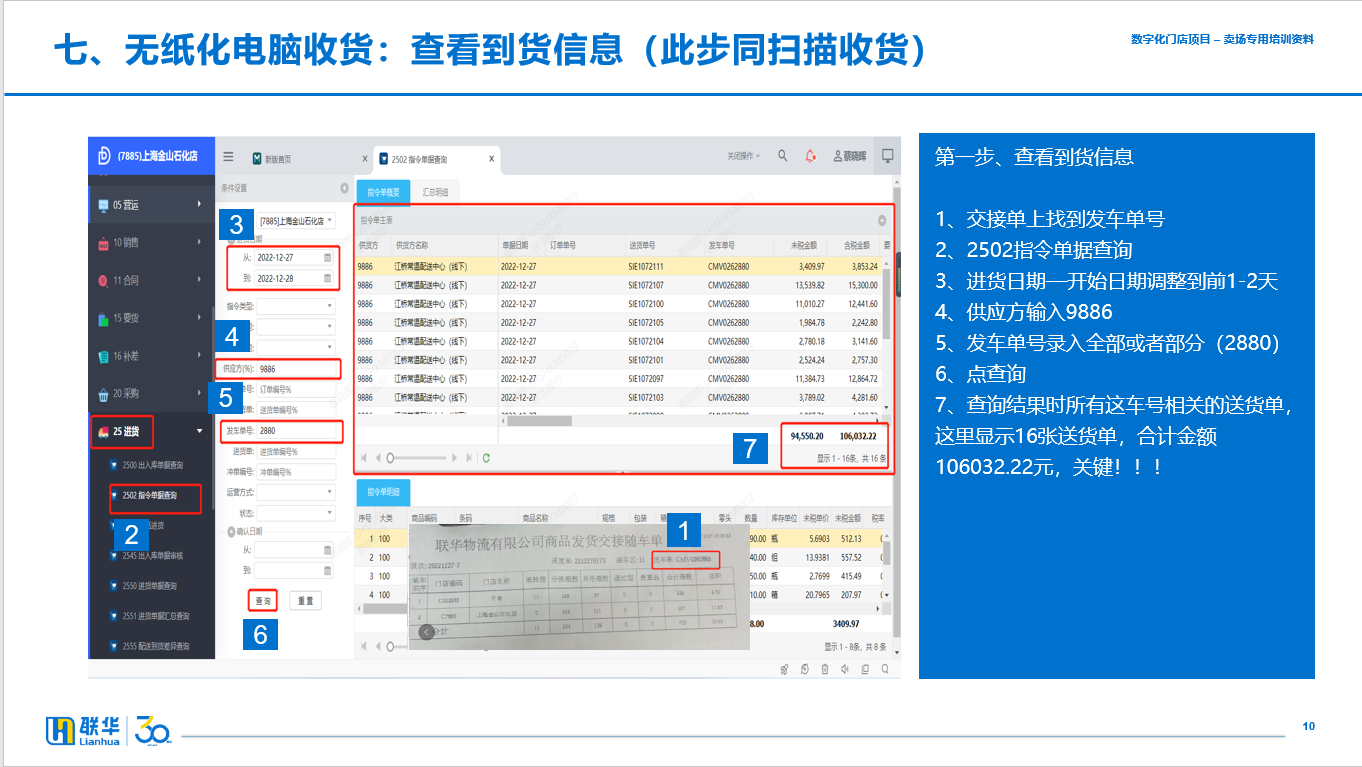Viewport: 1362px width, 767px height.
Task: Click cell SIE1072097 in the grid
Action: coord(646,379)
